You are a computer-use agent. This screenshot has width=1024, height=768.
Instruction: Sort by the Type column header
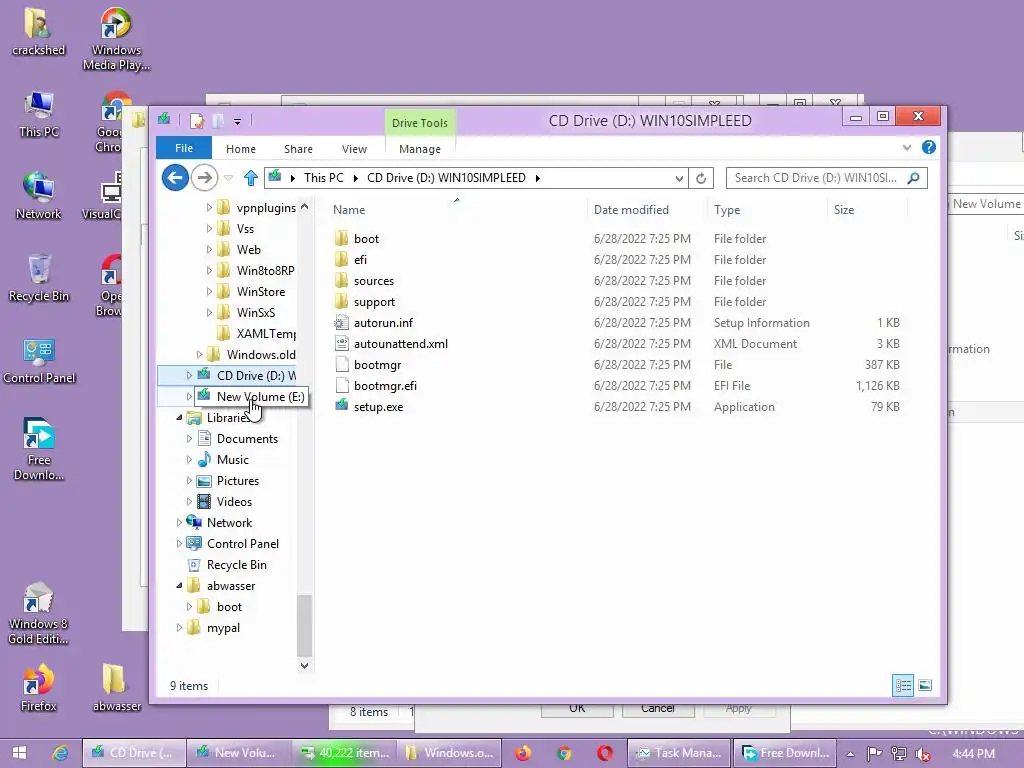tap(767, 210)
